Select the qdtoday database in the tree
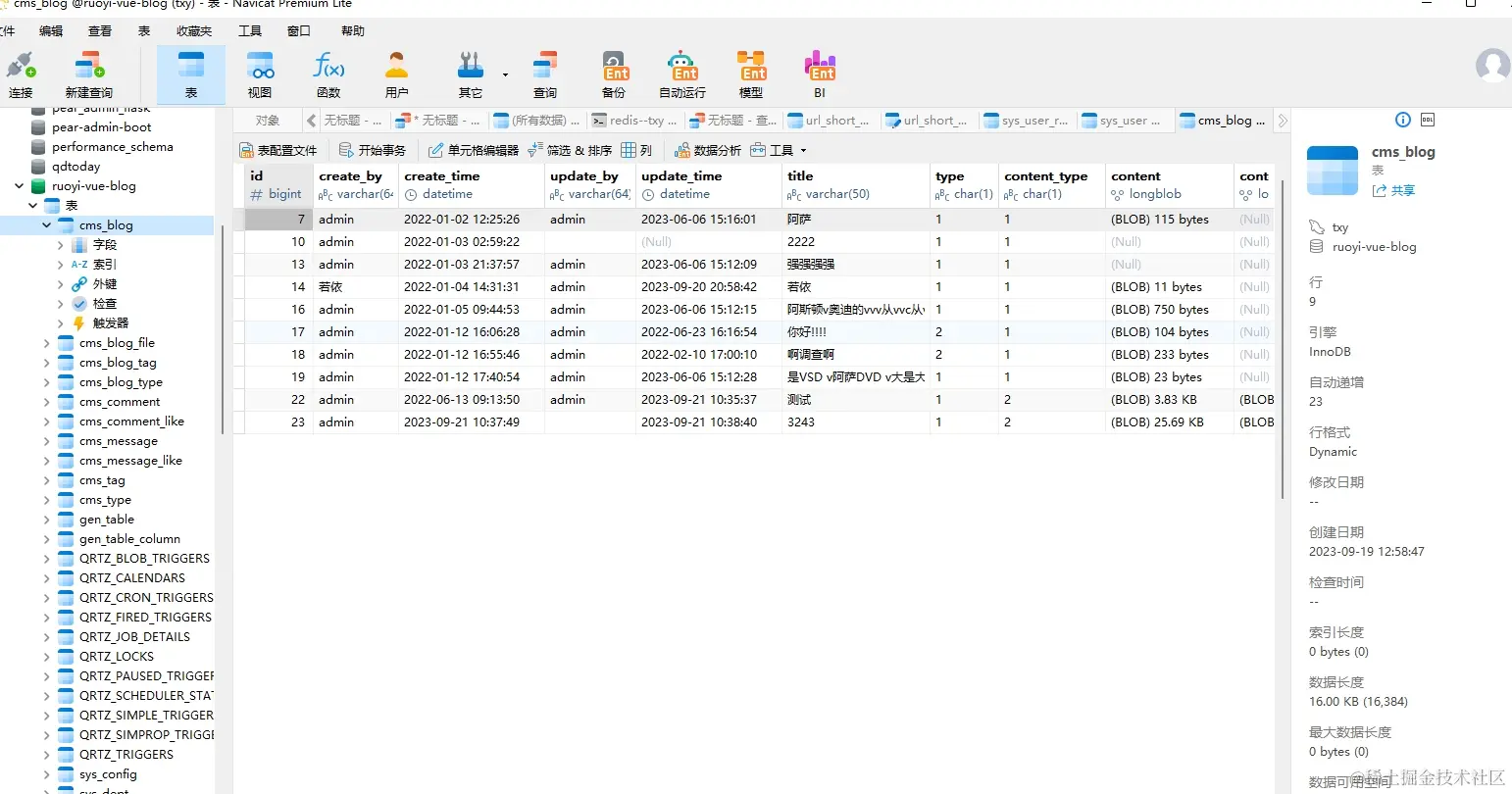The image size is (1512, 794). pos(76,166)
